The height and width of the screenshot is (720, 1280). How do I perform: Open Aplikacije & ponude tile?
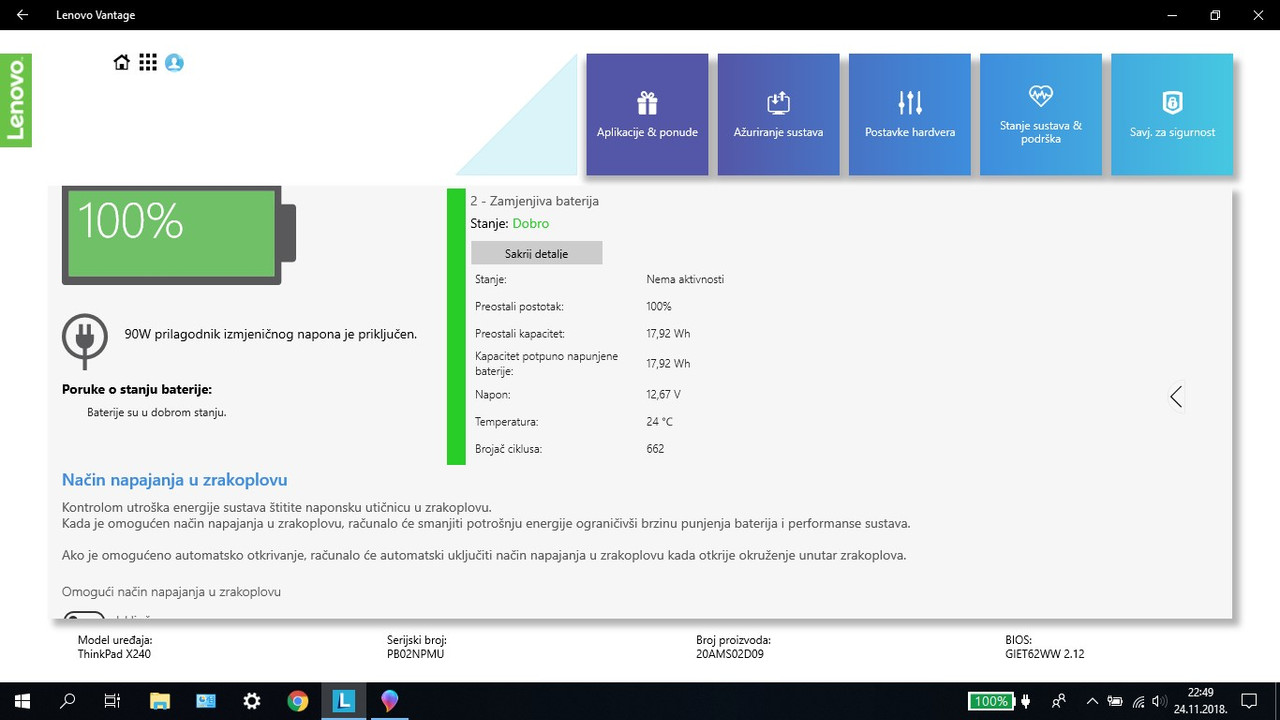click(647, 115)
